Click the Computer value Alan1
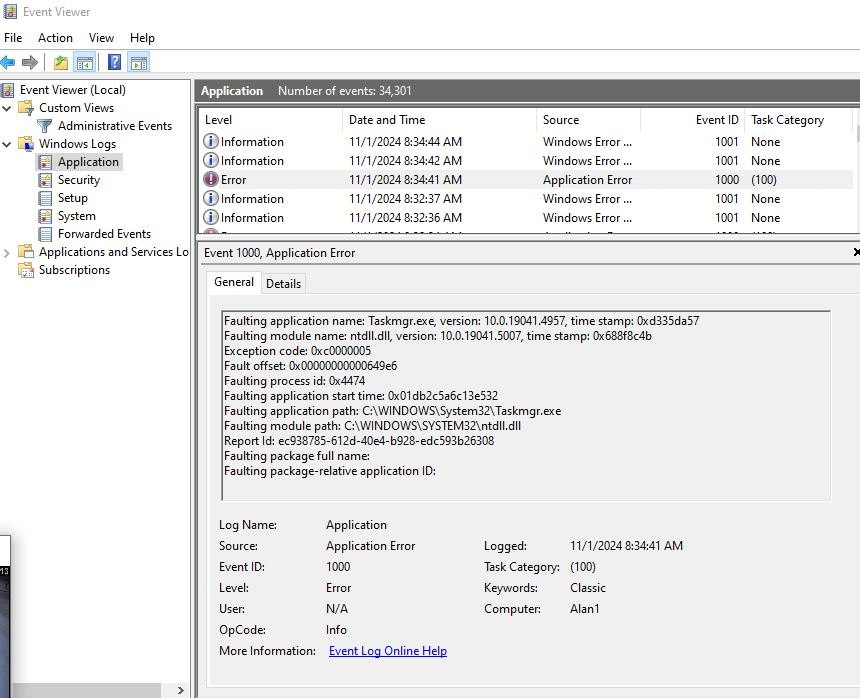This screenshot has height=698, width=860. (585, 609)
